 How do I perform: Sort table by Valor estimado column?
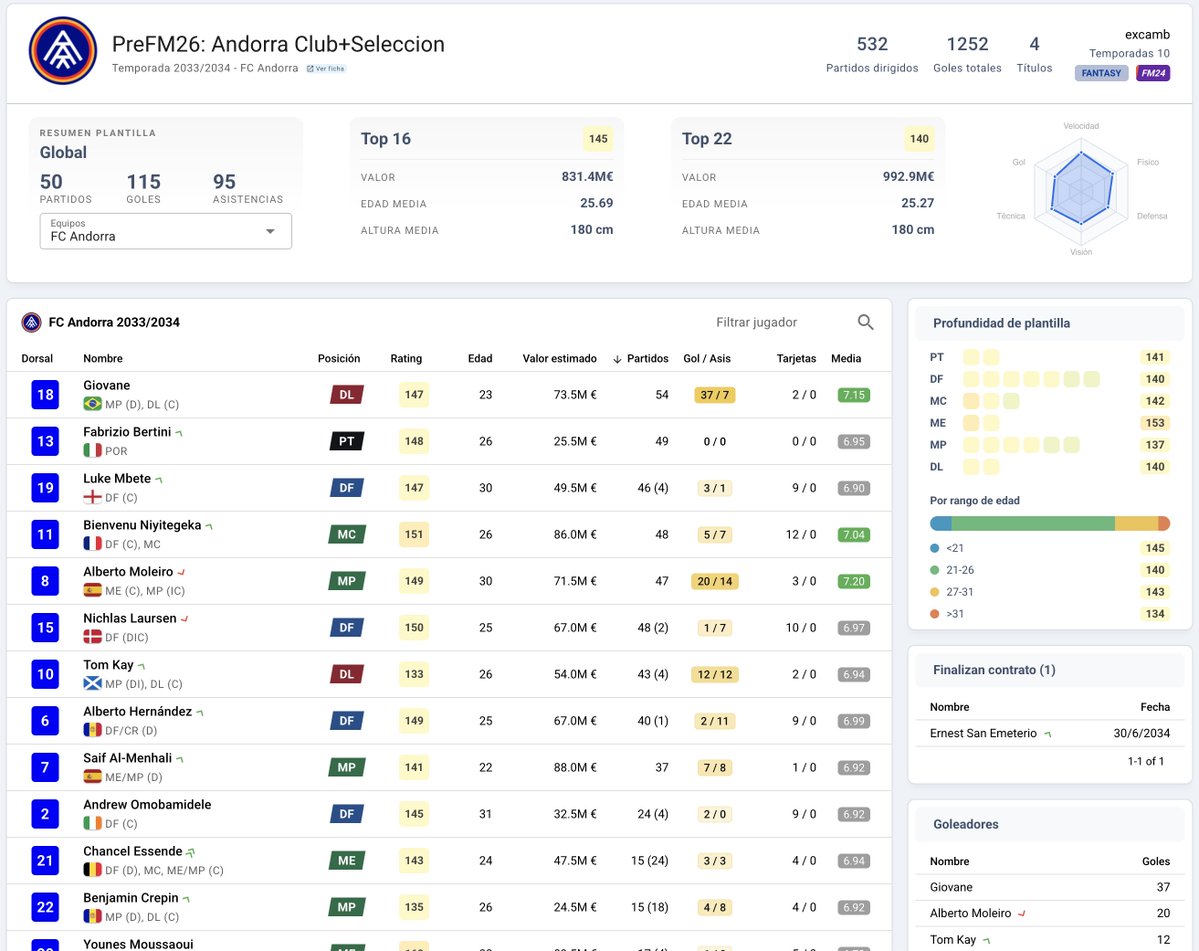[x=560, y=359]
